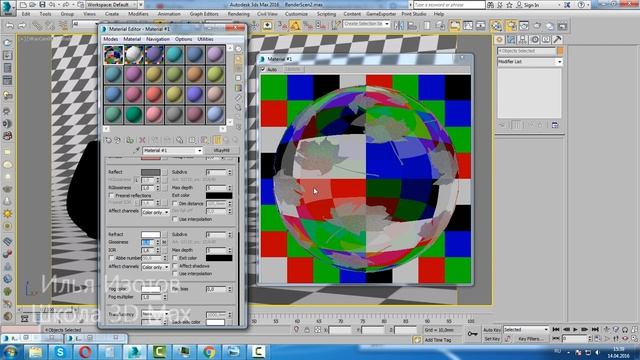Enable Affect shadows checkbox
Image resolution: width=640 pixels, height=360 pixels.
coord(175,266)
